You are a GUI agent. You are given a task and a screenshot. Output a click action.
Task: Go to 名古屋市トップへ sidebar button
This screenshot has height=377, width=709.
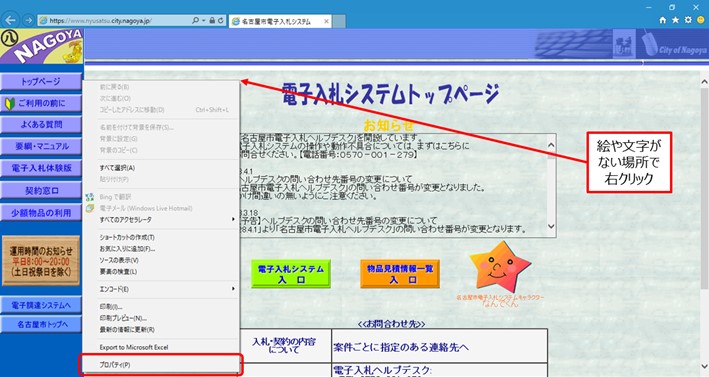coord(41,325)
